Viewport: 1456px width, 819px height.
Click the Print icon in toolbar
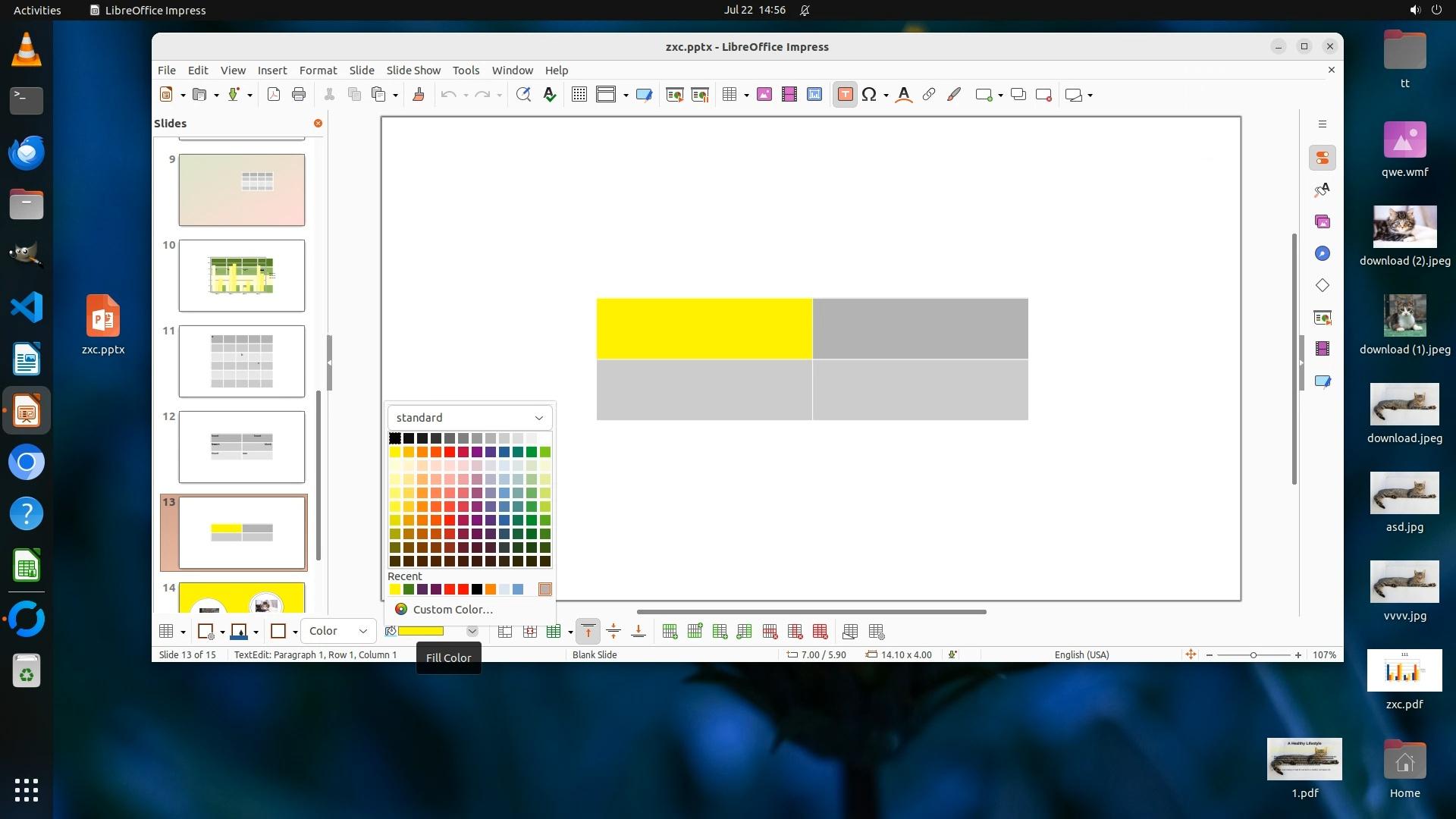point(299,94)
